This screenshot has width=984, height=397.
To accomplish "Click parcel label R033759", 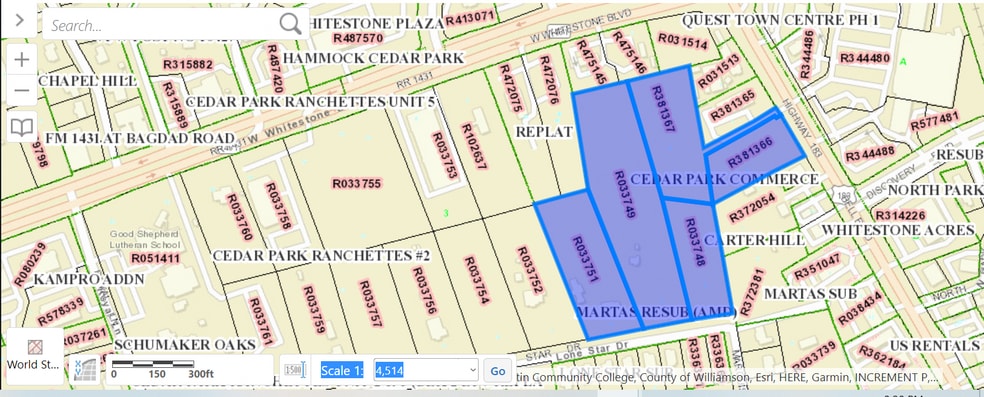I will (314, 310).
